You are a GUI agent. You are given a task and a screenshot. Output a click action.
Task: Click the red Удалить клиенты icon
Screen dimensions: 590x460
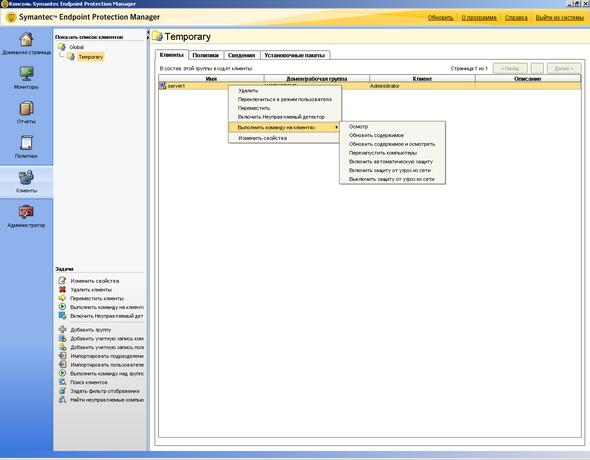click(x=62, y=289)
